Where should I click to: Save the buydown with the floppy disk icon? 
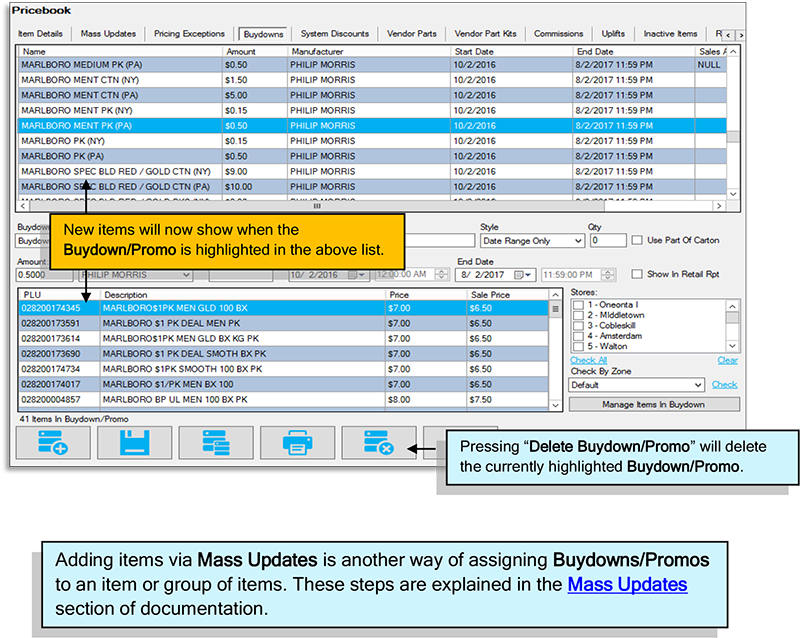[135, 443]
